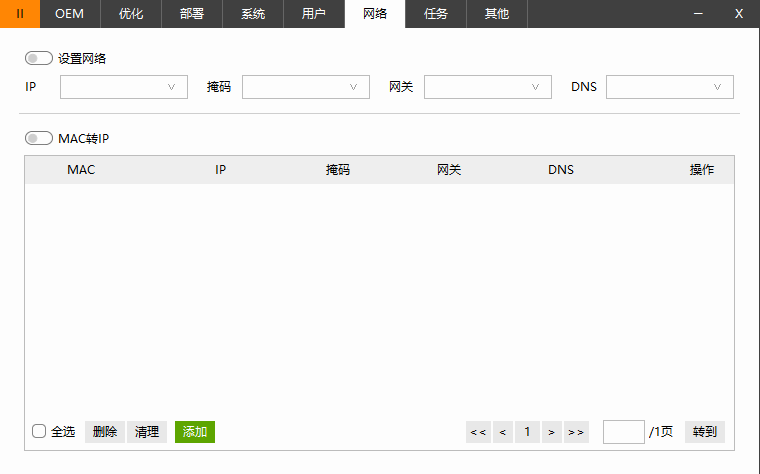
Task: Switch to the 任务 tab
Action: [436, 14]
